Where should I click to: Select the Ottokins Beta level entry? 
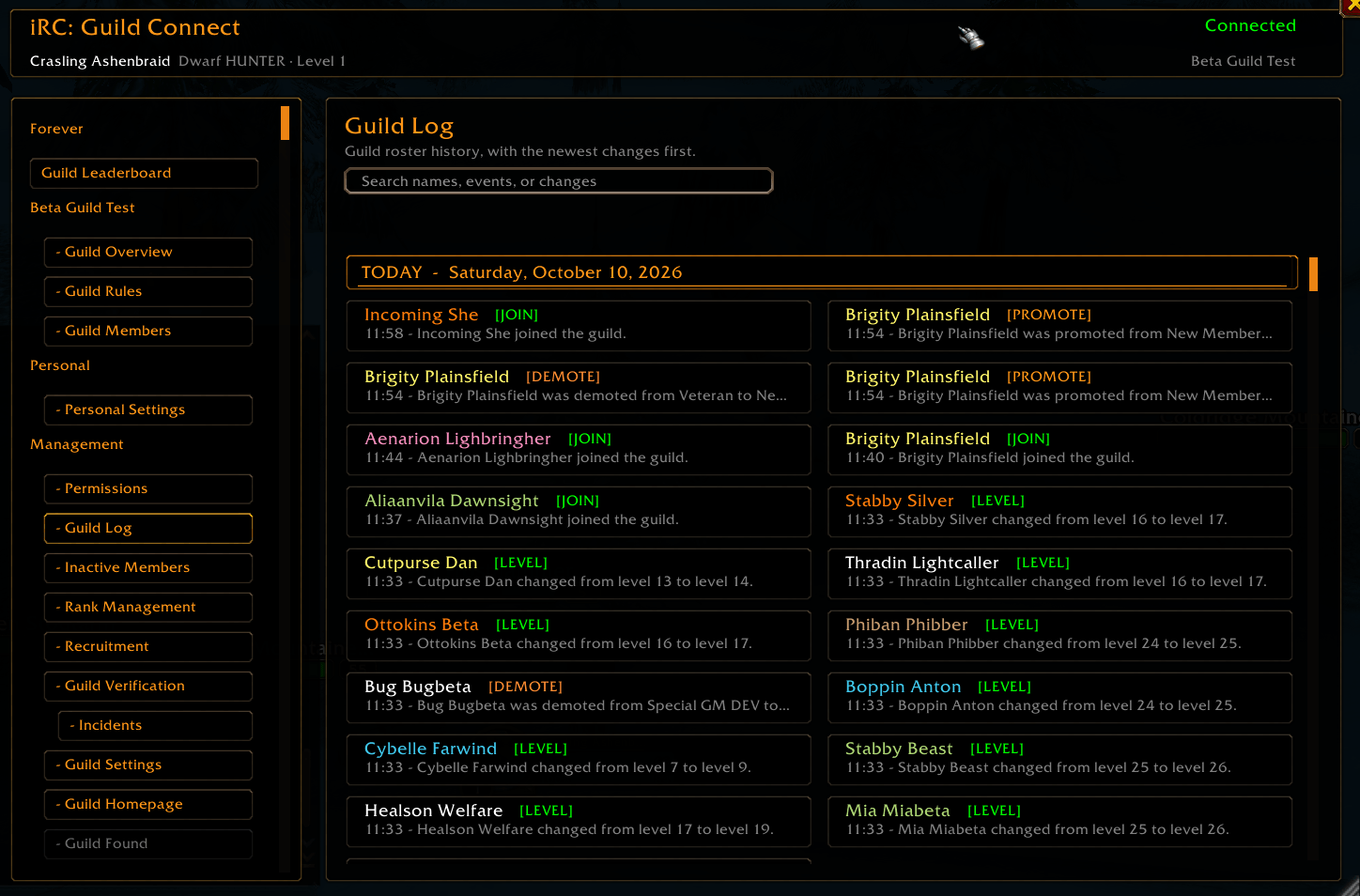(579, 636)
